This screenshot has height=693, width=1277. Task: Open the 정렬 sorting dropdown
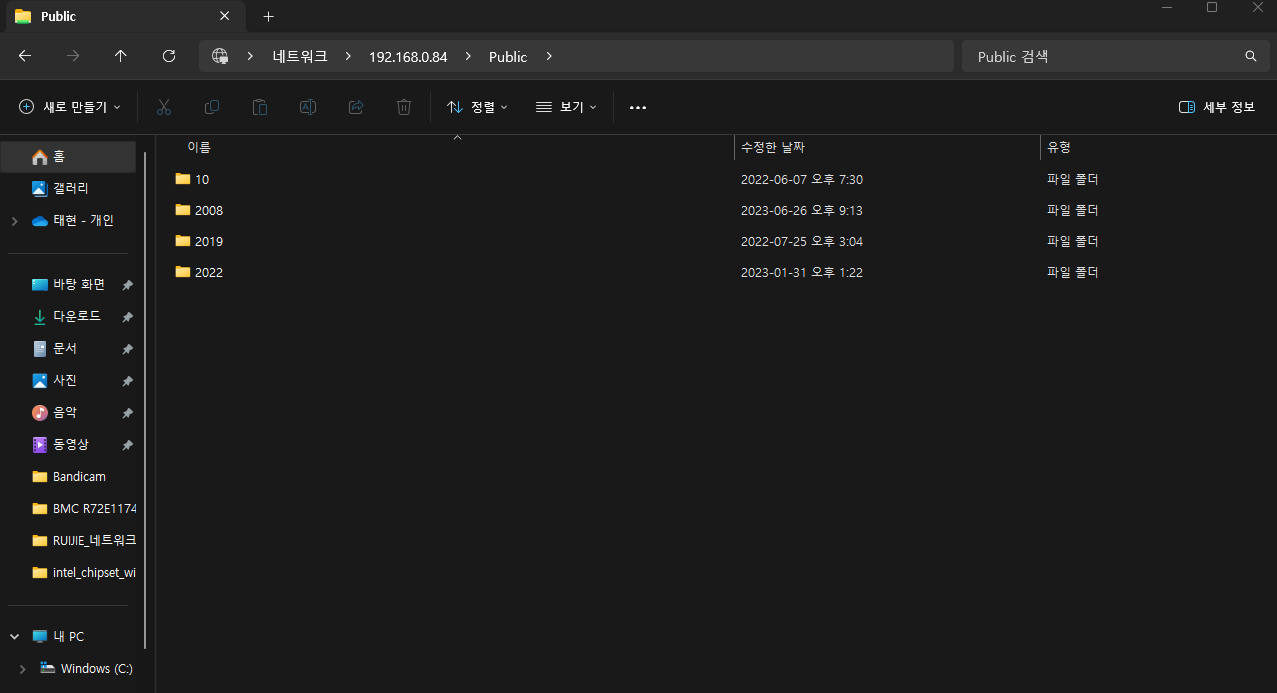point(477,107)
